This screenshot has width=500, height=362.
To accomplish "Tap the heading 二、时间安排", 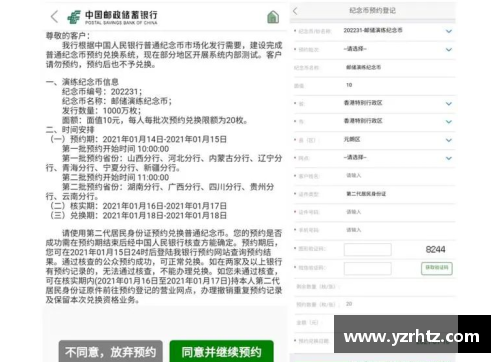I will [x=70, y=130].
